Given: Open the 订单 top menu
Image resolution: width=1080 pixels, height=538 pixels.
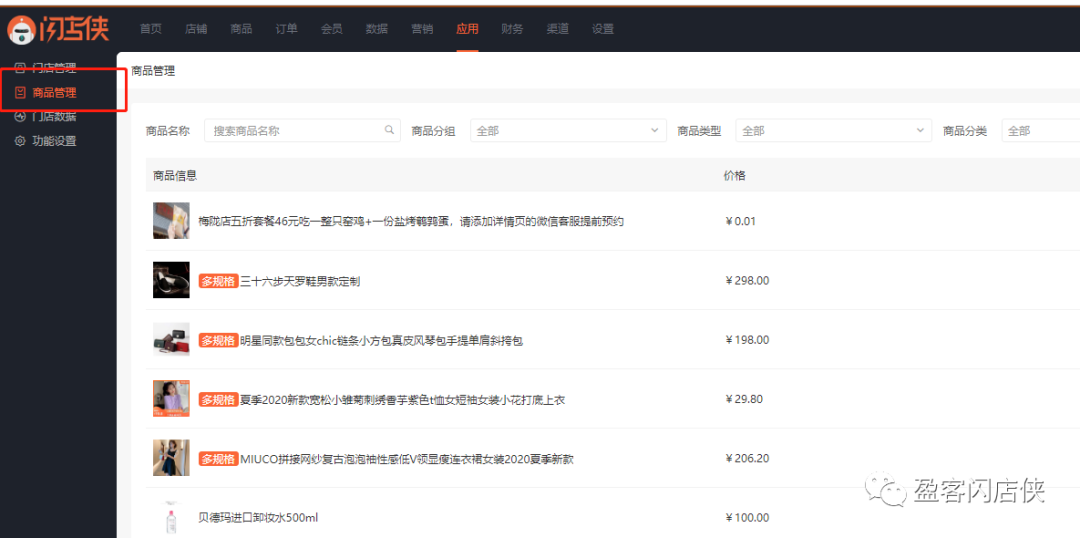Looking at the screenshot, I should click(286, 29).
